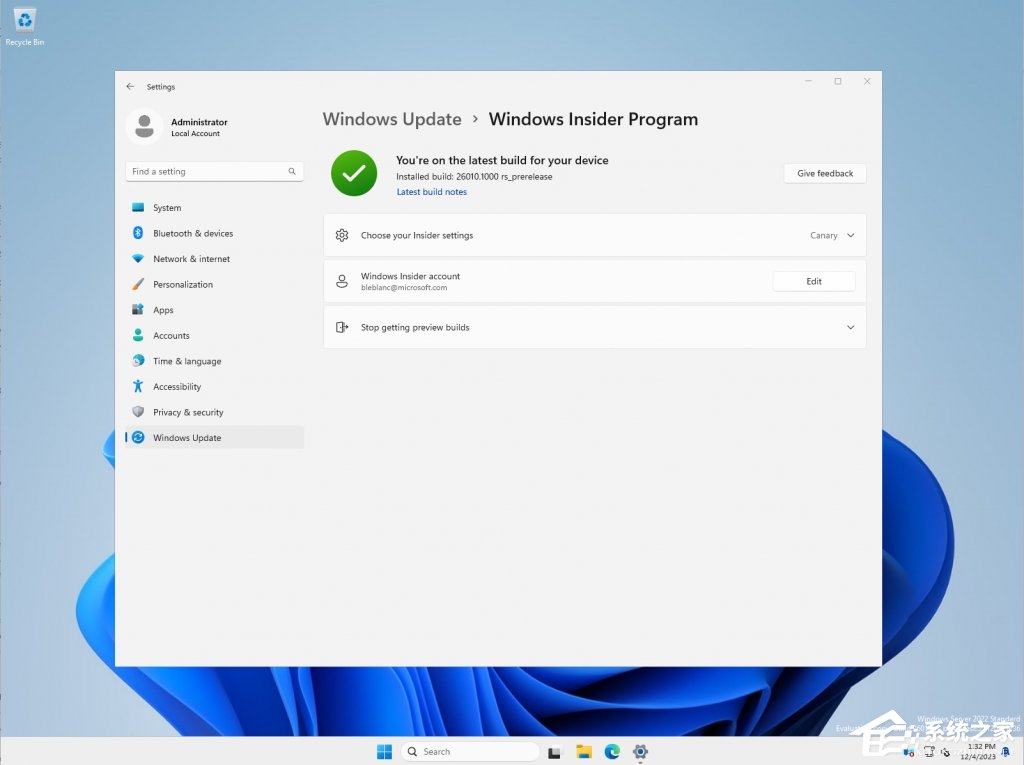Click the Windows Update breadcrumb

pos(392,119)
